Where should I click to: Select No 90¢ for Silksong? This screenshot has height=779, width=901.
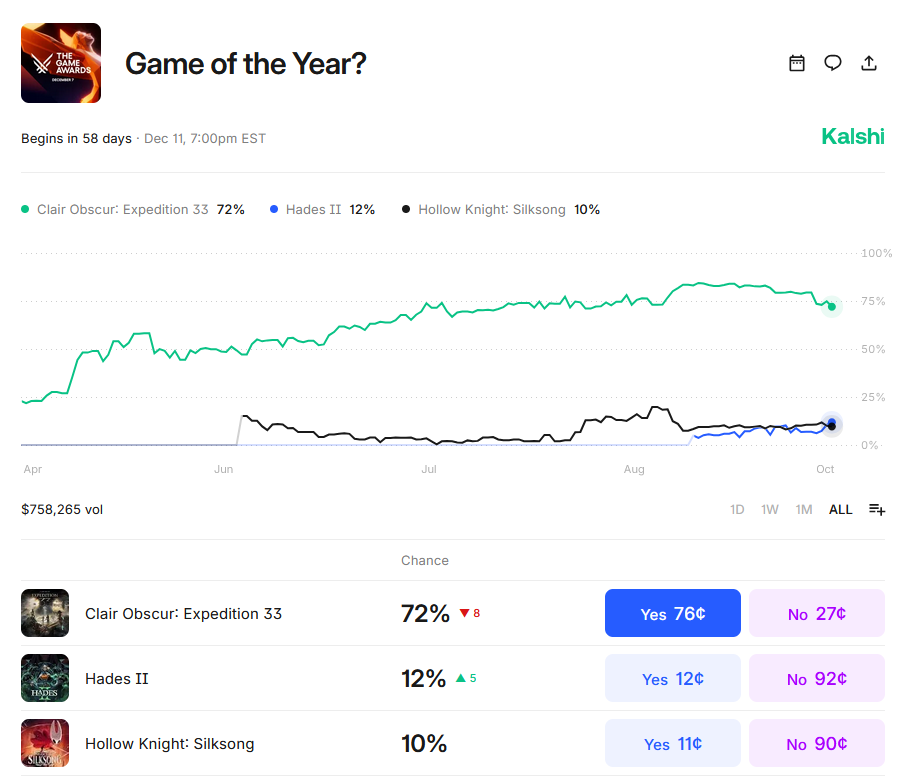[x=816, y=743]
